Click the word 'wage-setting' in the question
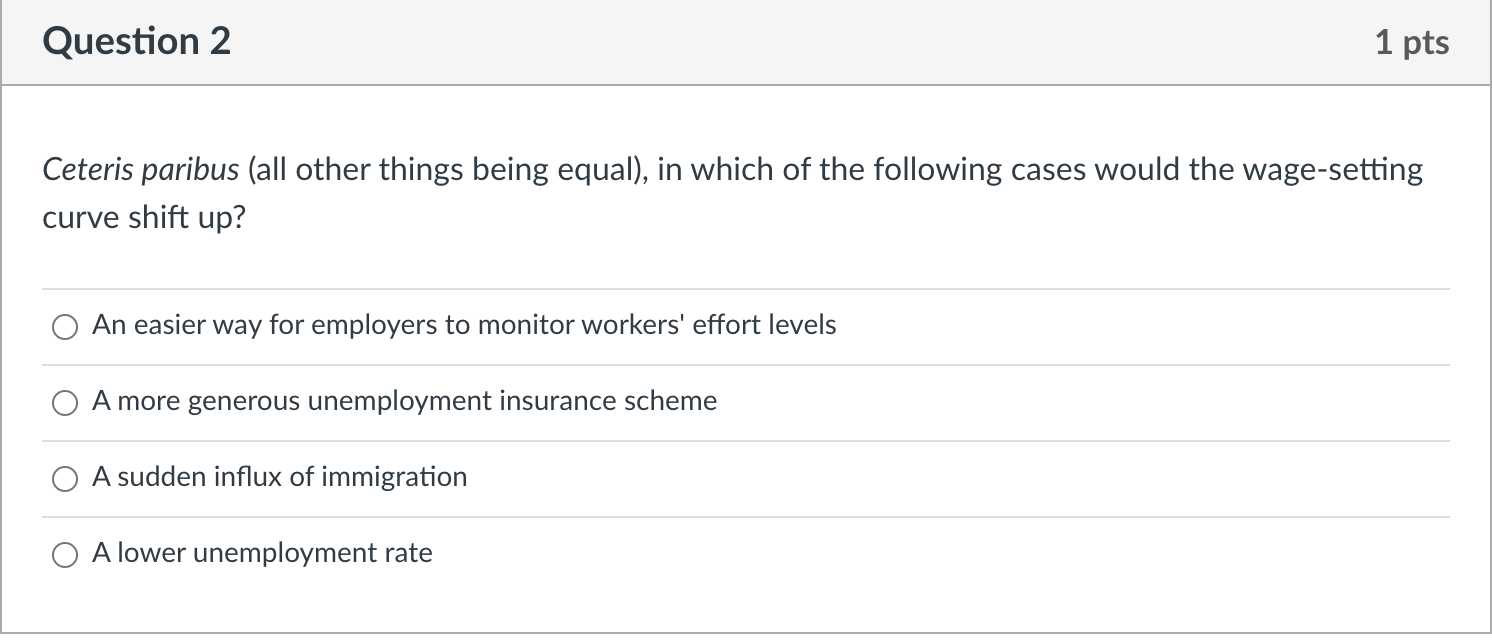This screenshot has width=1492, height=640. (x=1332, y=170)
